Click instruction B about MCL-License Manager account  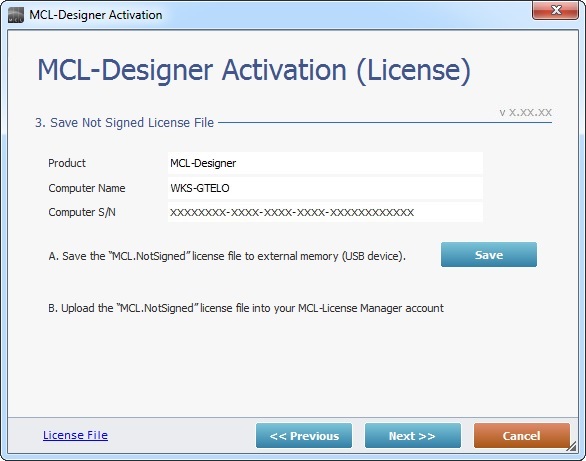246,308
